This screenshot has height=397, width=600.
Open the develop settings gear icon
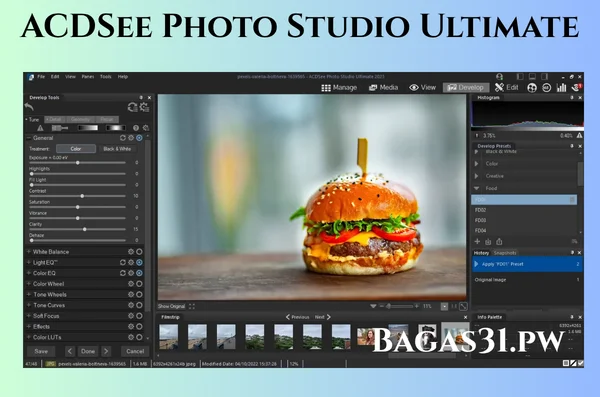point(144,107)
